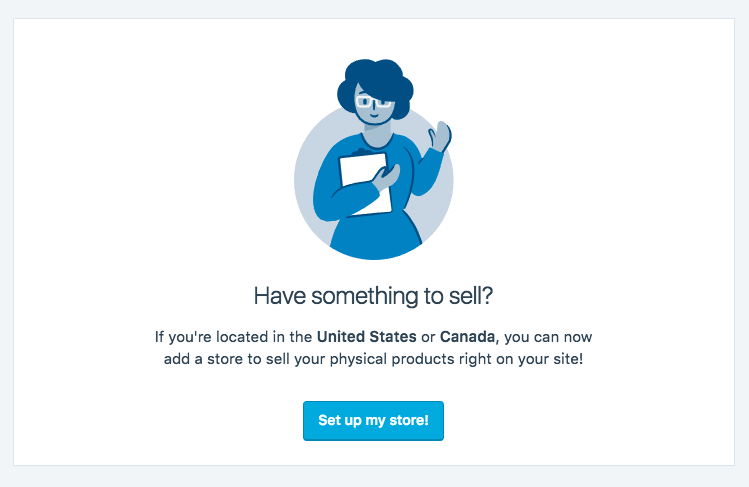This screenshot has width=749, height=487.
Task: Click "you can now" in the description
Action: click(x=548, y=337)
